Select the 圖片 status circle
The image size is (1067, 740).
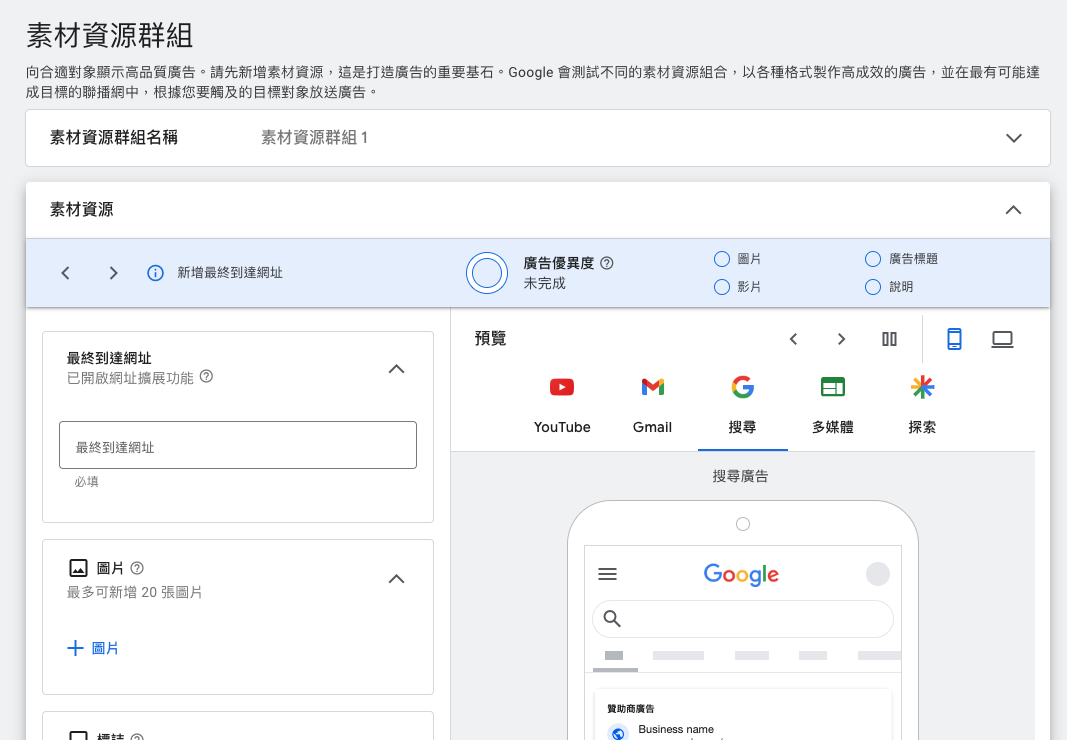[722, 259]
